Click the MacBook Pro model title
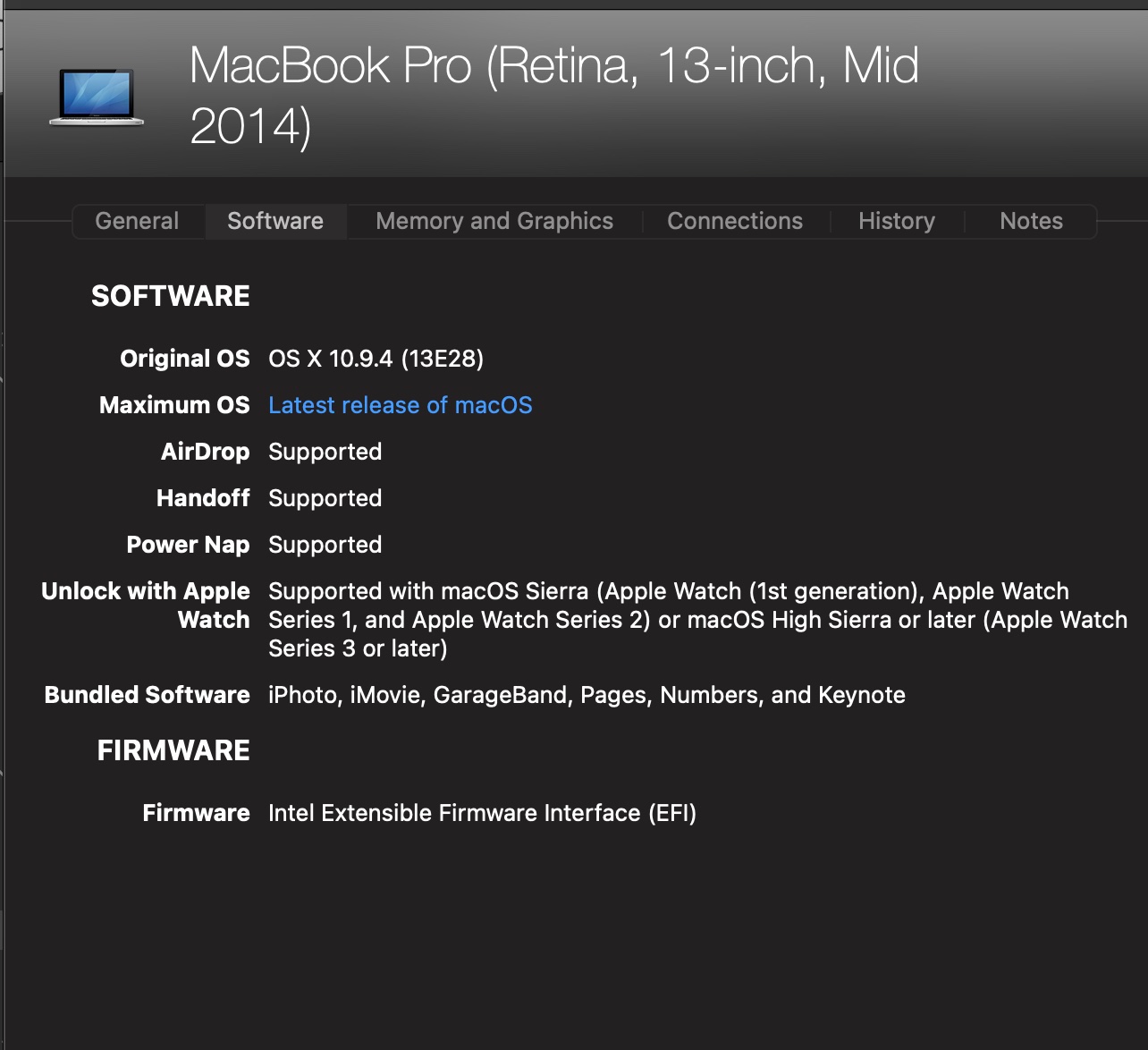 point(553,95)
